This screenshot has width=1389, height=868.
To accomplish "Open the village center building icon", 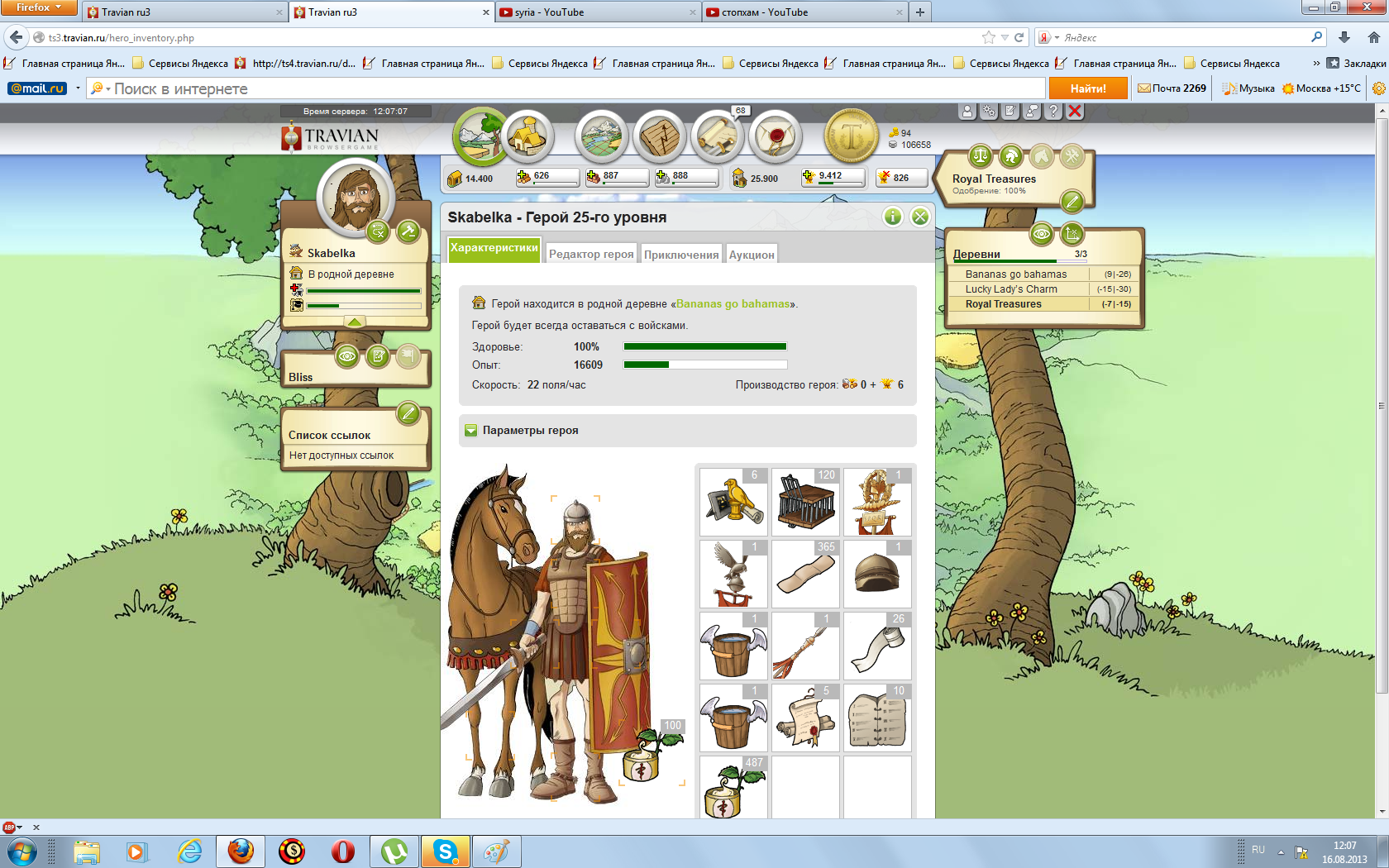I will 527,136.
